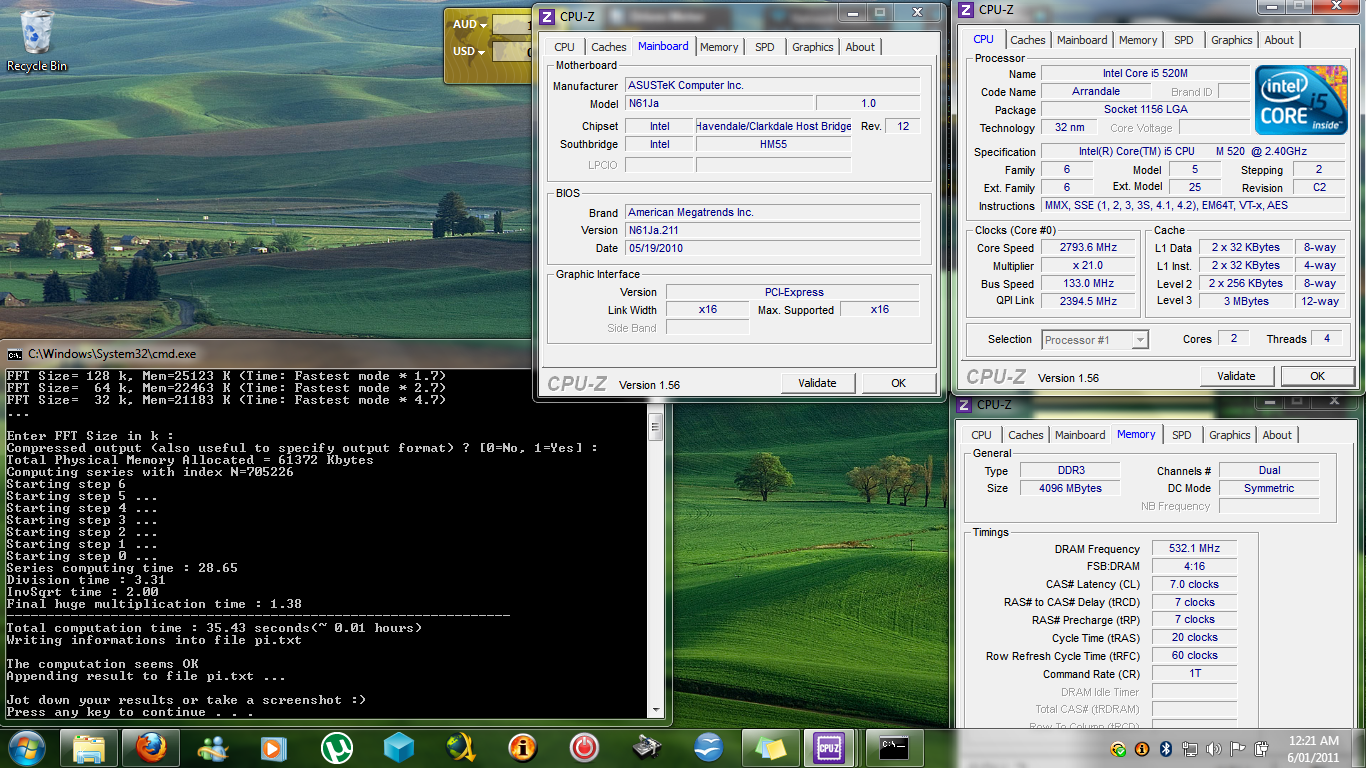Open SPD tab in Mainboard CPU-Z window
Image resolution: width=1366 pixels, height=768 pixels.
pos(765,47)
